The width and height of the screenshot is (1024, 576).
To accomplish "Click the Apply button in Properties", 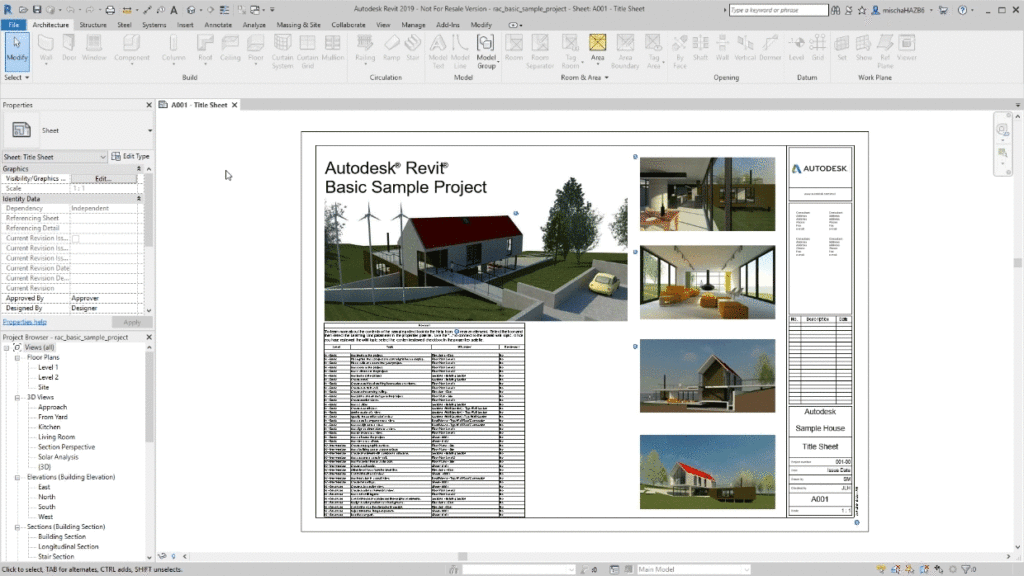I will click(x=132, y=322).
